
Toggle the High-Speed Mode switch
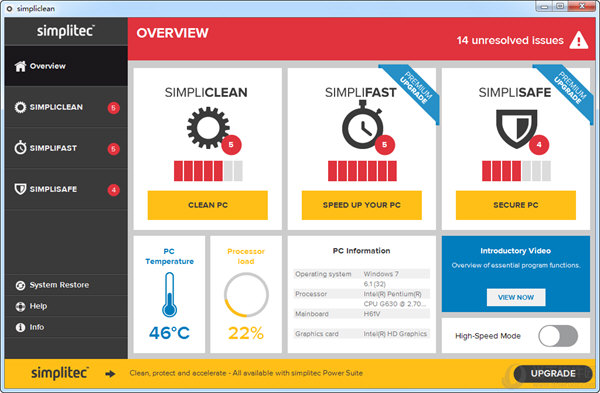click(558, 336)
